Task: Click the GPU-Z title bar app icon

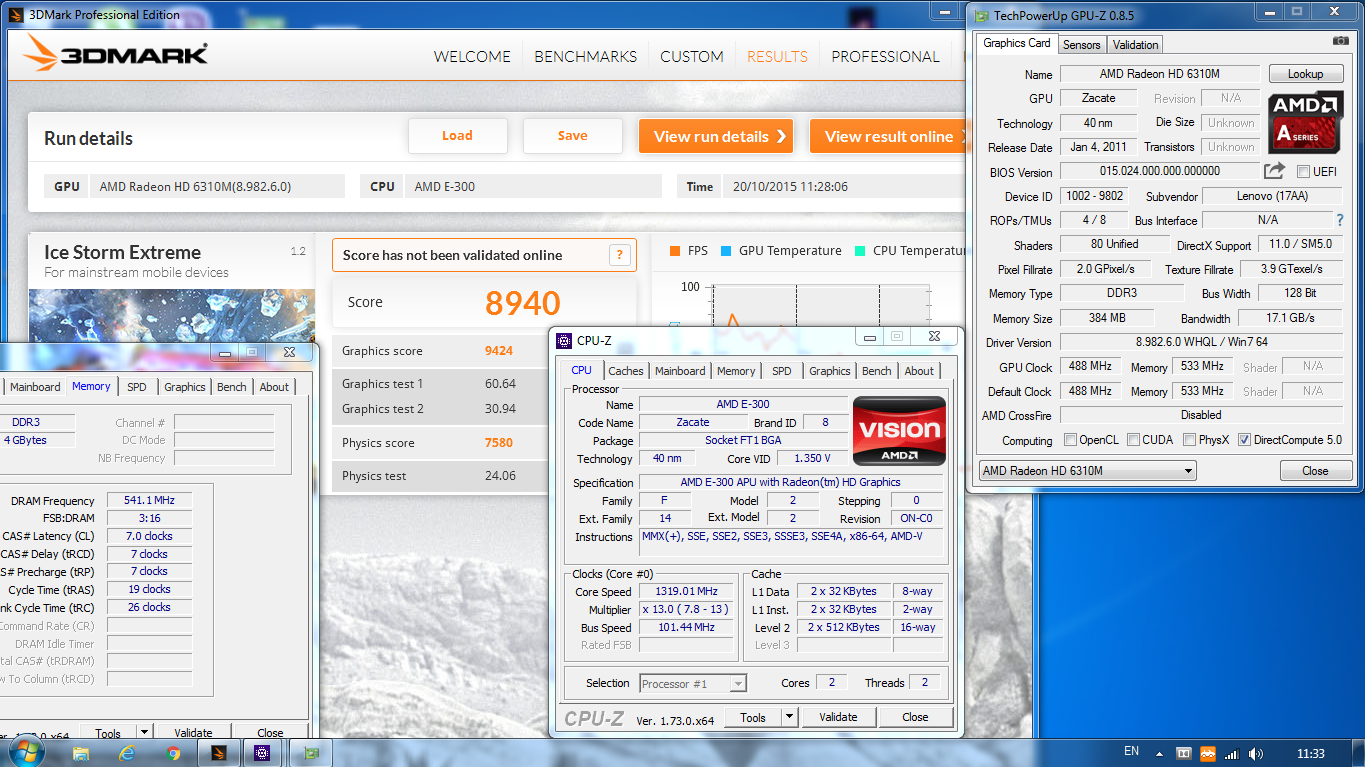Action: [x=981, y=15]
